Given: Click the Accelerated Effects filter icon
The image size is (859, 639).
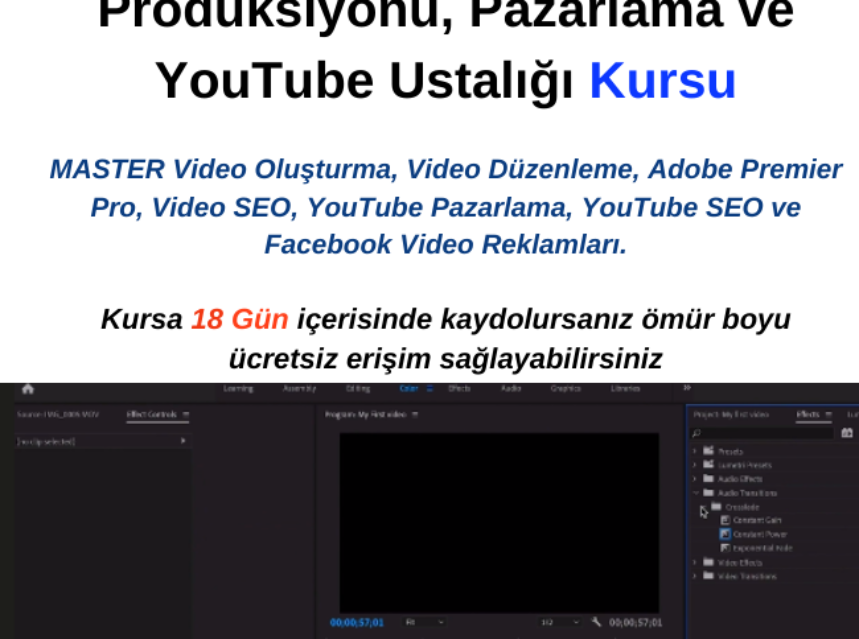Looking at the screenshot, I should tap(847, 433).
